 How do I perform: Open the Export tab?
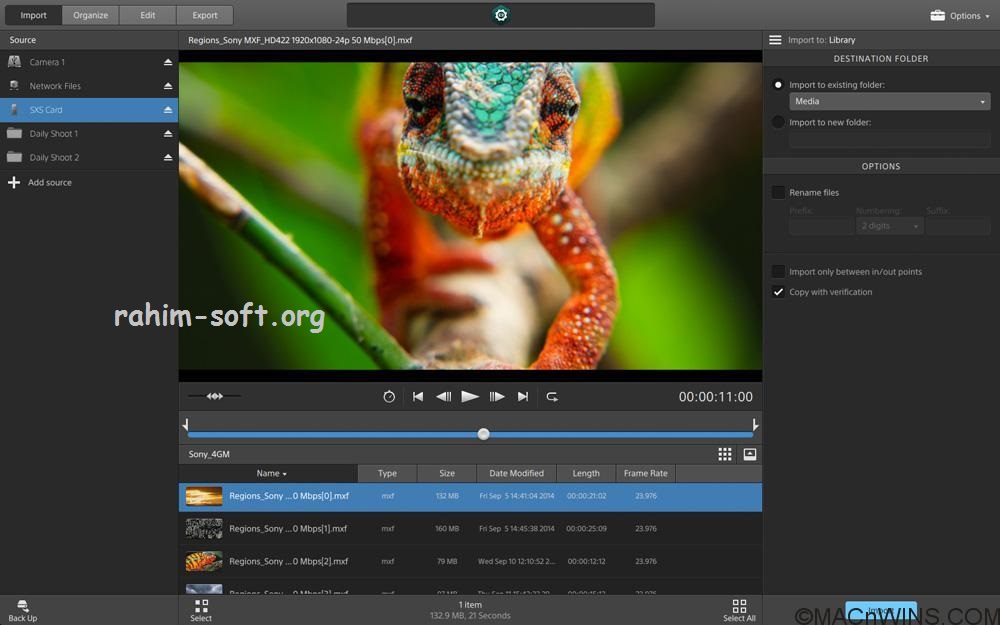205,15
